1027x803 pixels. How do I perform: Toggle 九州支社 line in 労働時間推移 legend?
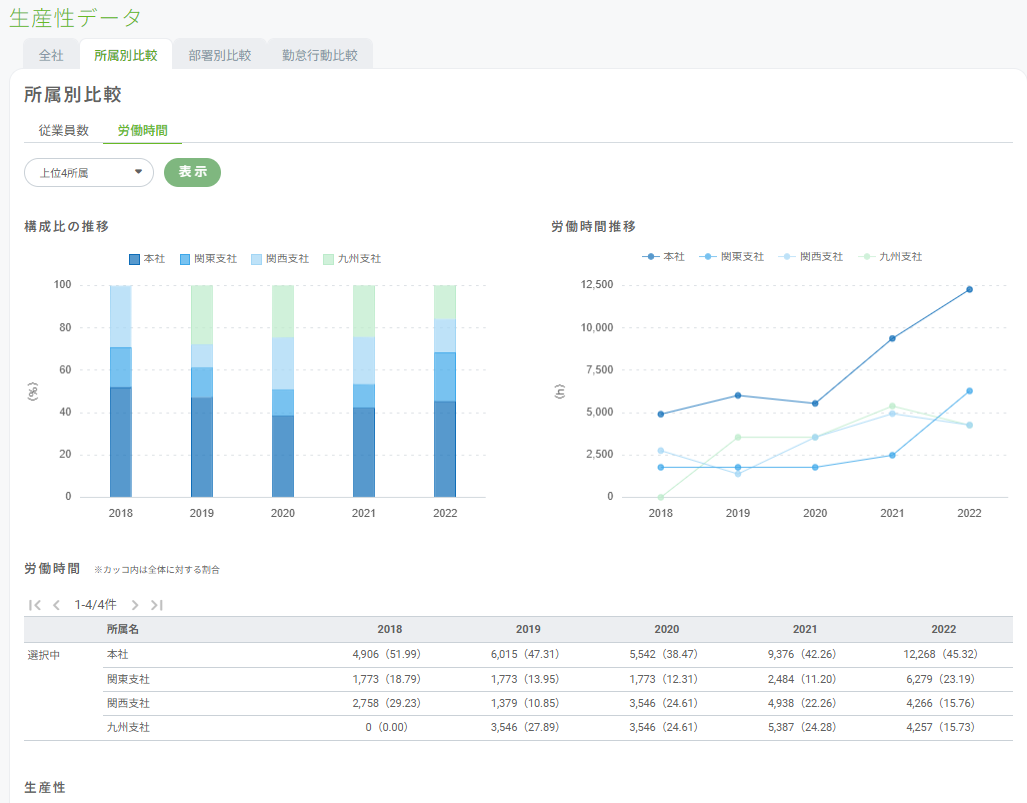pos(890,257)
